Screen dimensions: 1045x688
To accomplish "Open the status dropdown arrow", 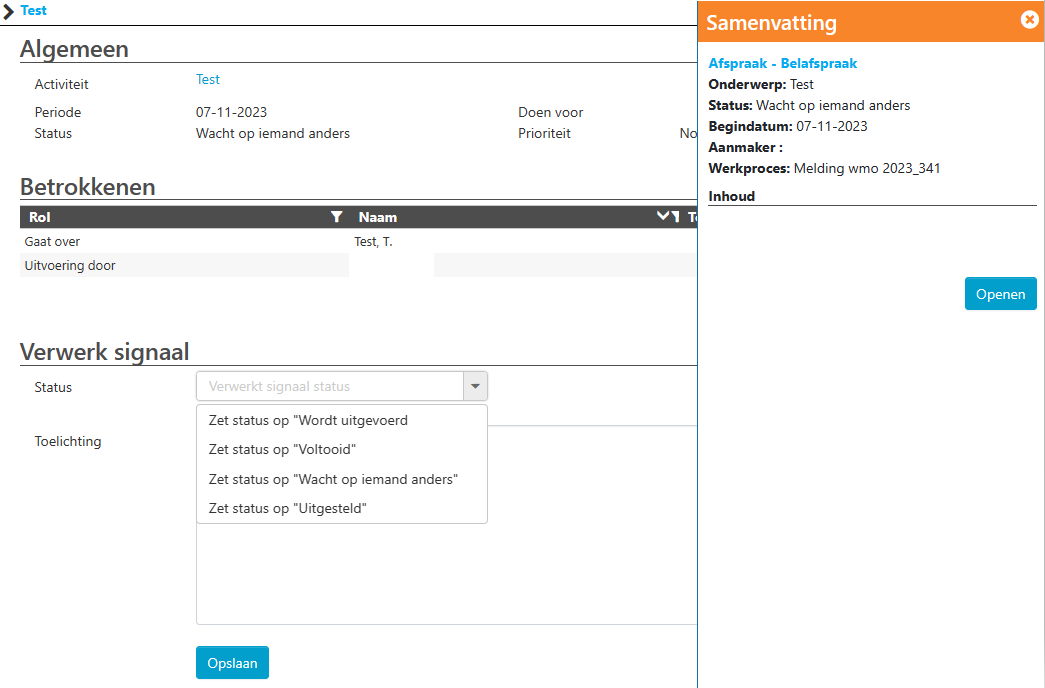I will (475, 387).
